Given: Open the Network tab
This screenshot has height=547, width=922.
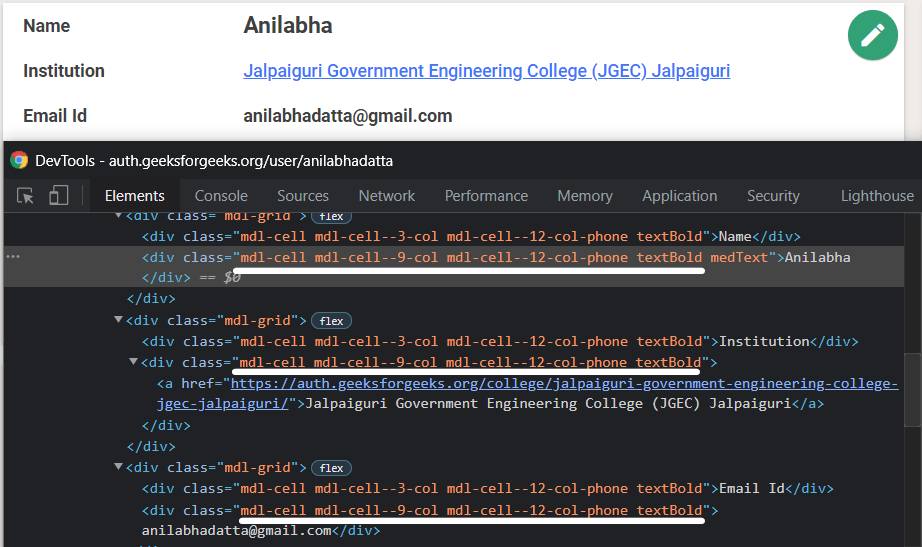Looking at the screenshot, I should tap(386, 196).
